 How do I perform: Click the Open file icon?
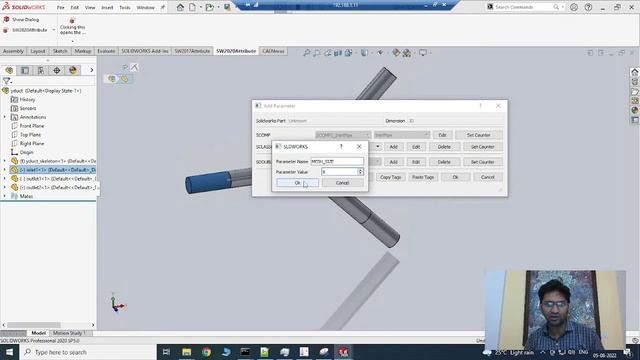click(209, 7)
